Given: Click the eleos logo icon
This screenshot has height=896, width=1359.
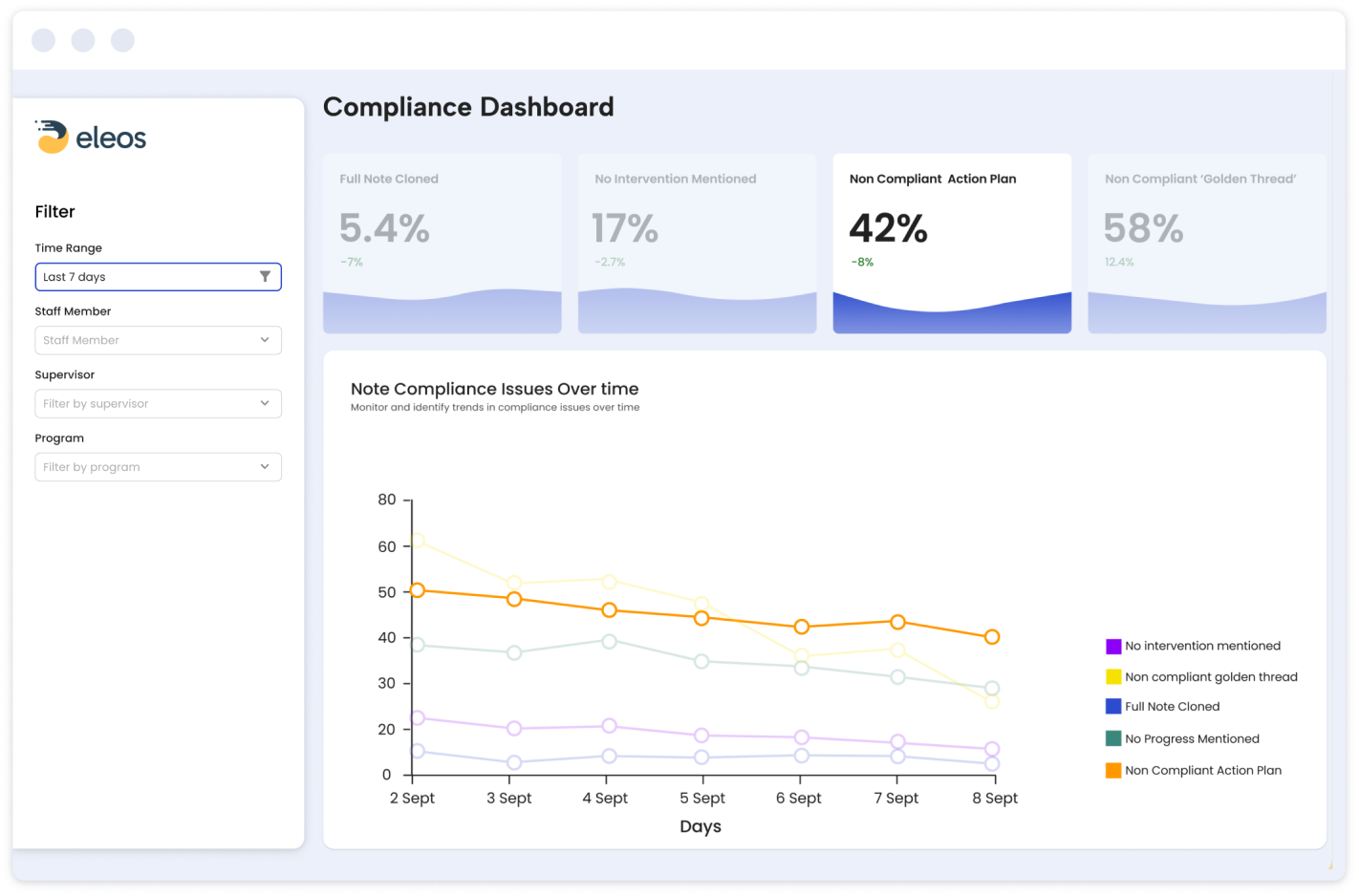Looking at the screenshot, I should click(x=52, y=137).
